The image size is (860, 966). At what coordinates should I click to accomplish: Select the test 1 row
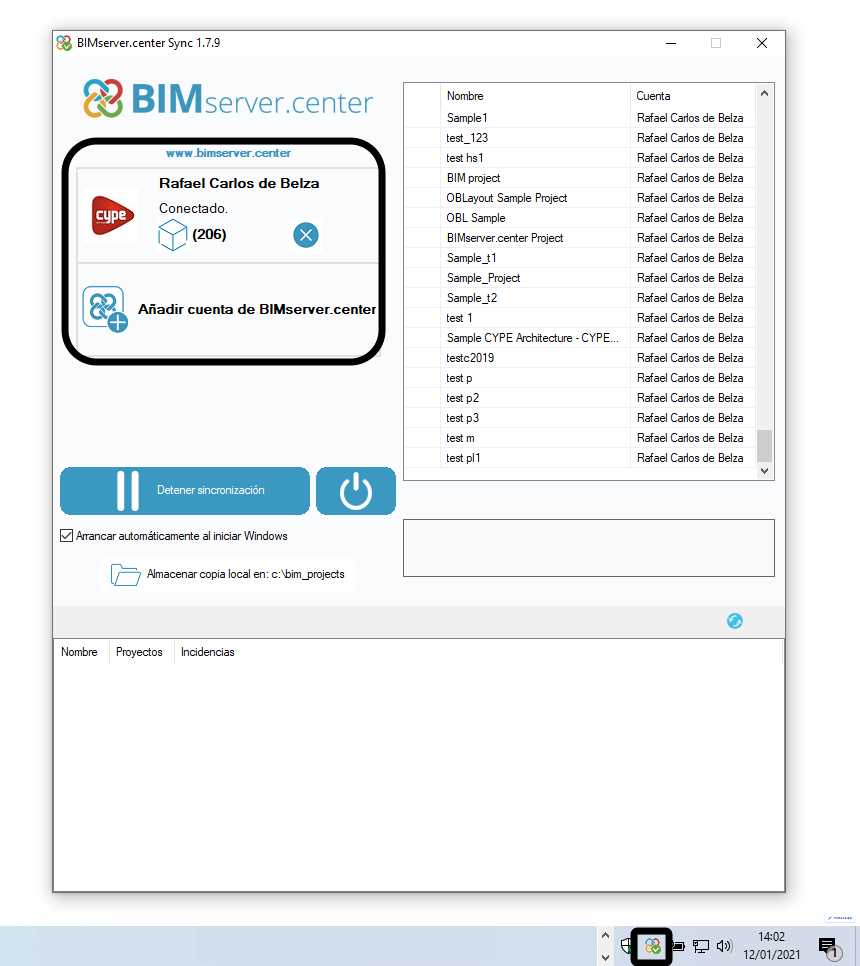click(580, 318)
